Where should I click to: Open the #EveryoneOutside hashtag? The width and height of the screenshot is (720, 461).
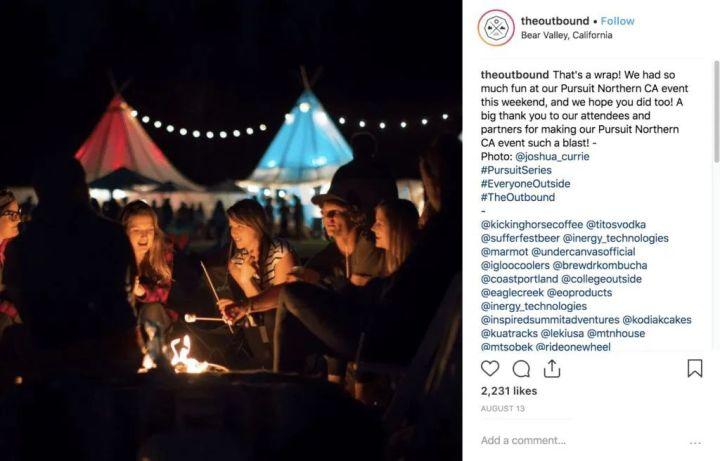[525, 184]
